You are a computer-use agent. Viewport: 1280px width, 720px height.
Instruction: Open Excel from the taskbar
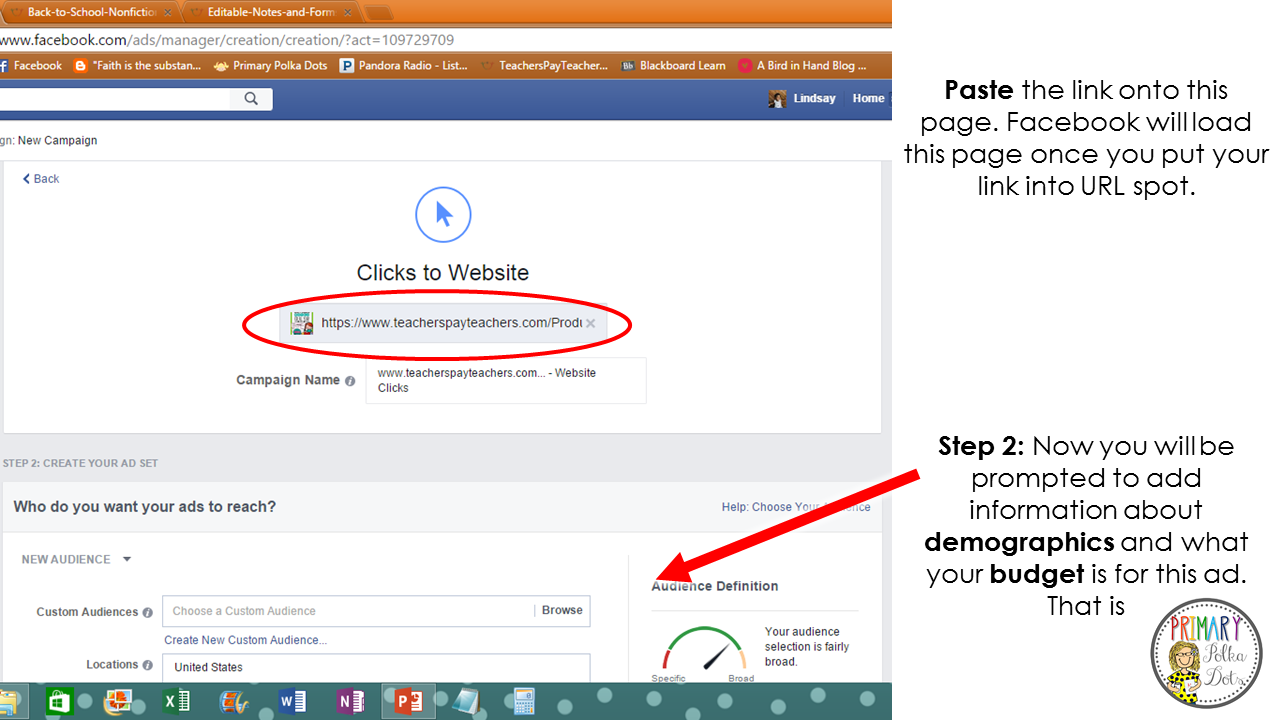click(x=177, y=701)
